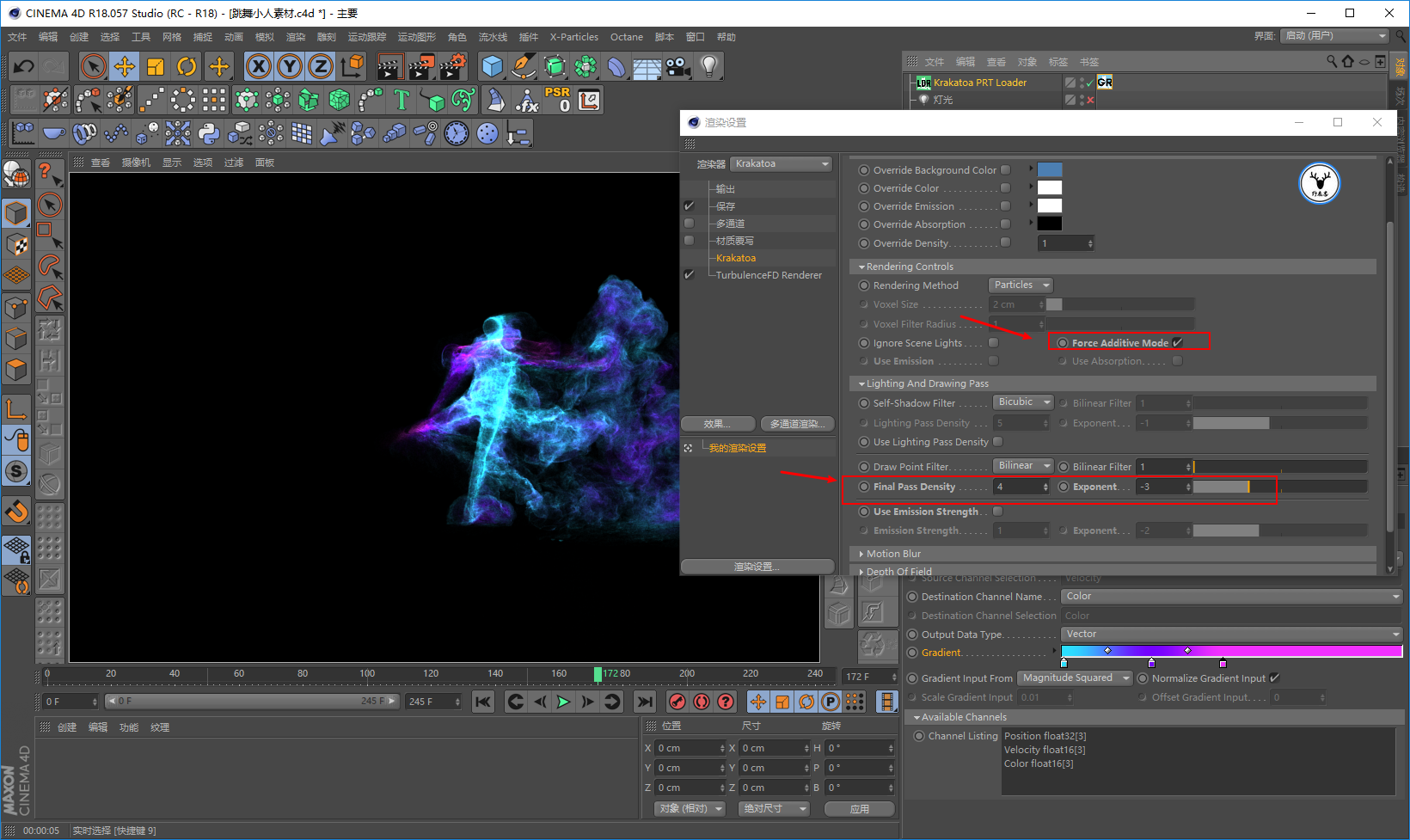Screen dimensions: 1410x840
Task: Click the Undo arrow icon
Action: click(24, 66)
